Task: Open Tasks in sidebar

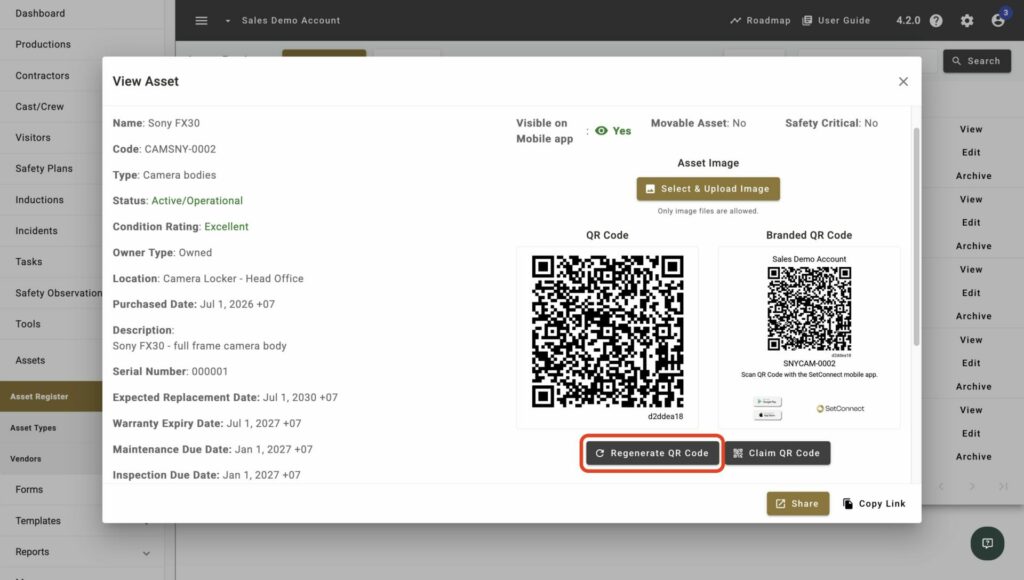Action: 29,261
